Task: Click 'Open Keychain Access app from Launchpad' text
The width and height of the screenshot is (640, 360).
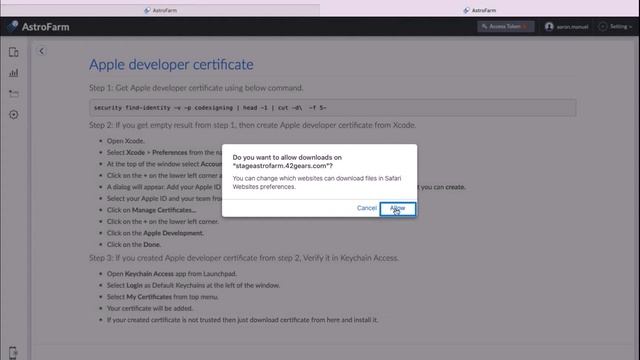Action: (x=172, y=274)
